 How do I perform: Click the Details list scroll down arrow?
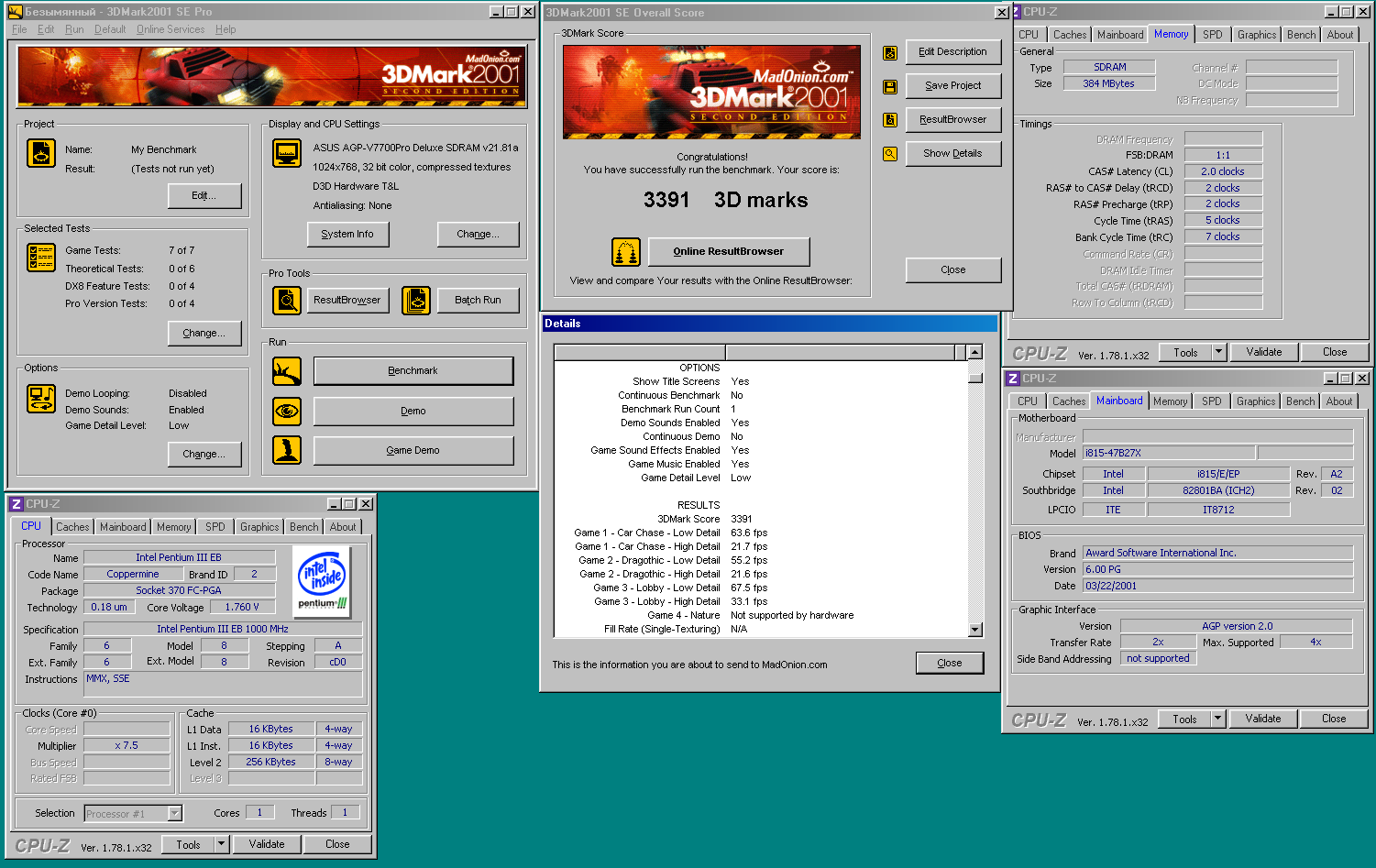pos(975,630)
